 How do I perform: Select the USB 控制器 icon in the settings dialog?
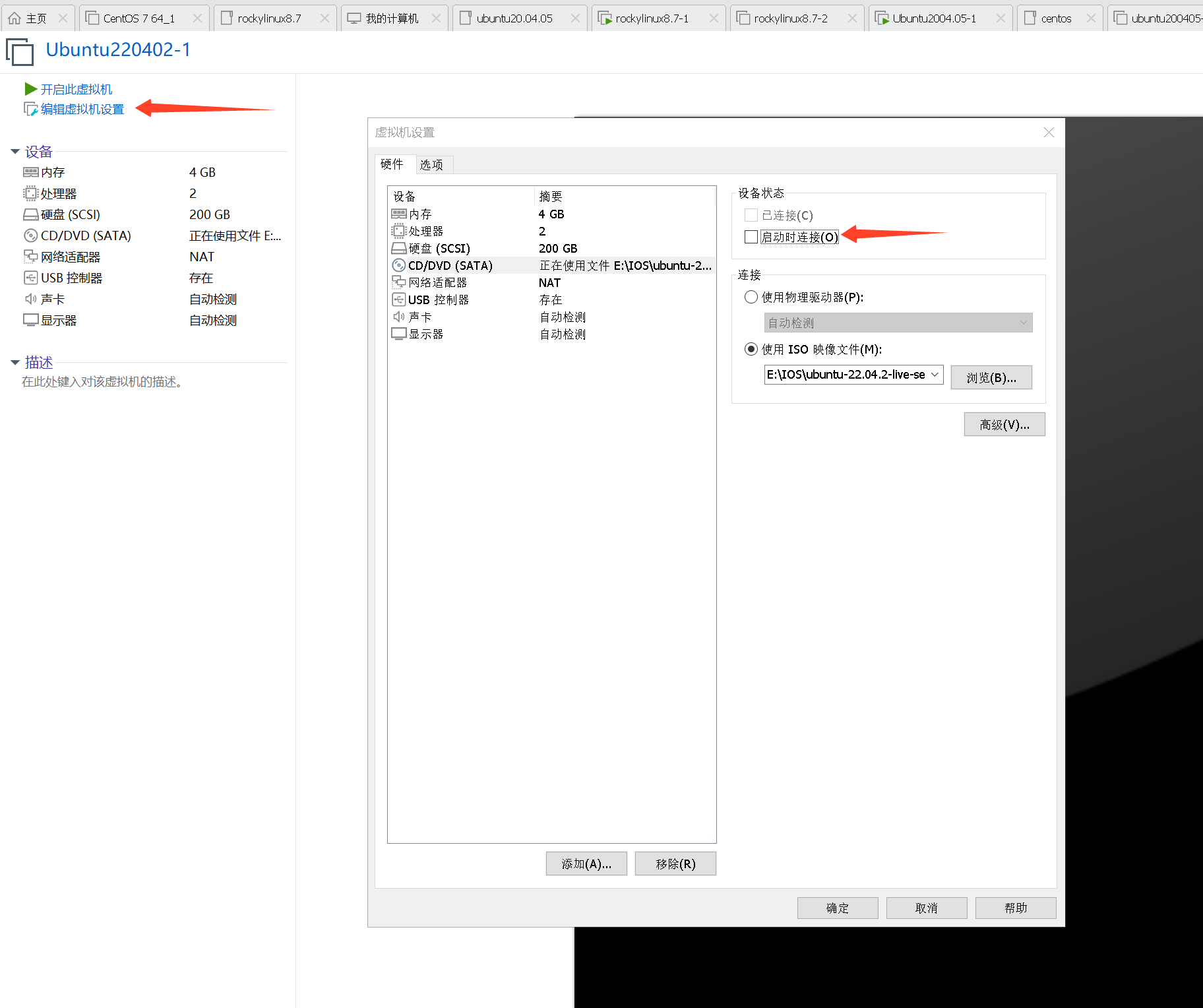(398, 299)
